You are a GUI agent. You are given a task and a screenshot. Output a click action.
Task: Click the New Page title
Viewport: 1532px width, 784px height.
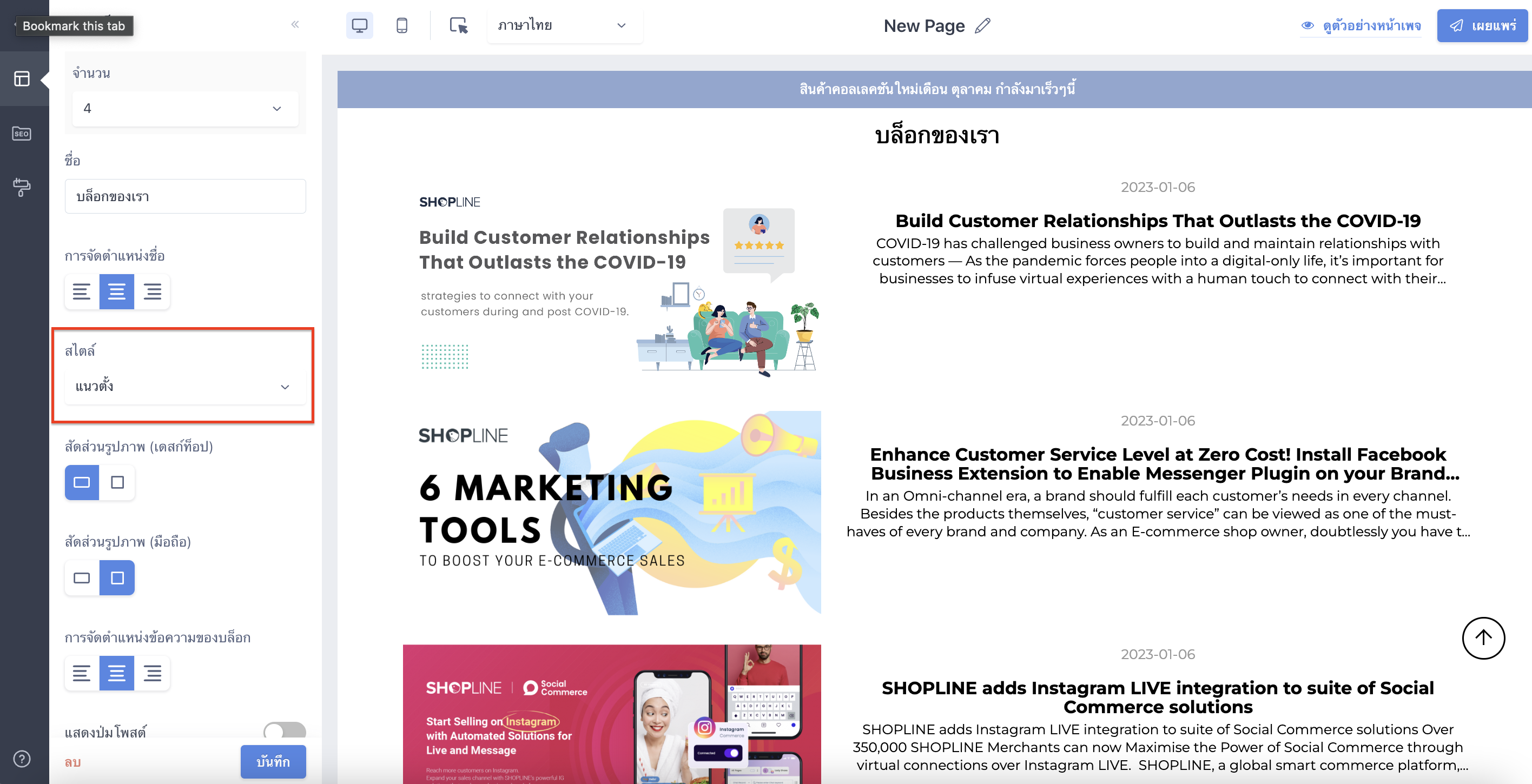923,25
